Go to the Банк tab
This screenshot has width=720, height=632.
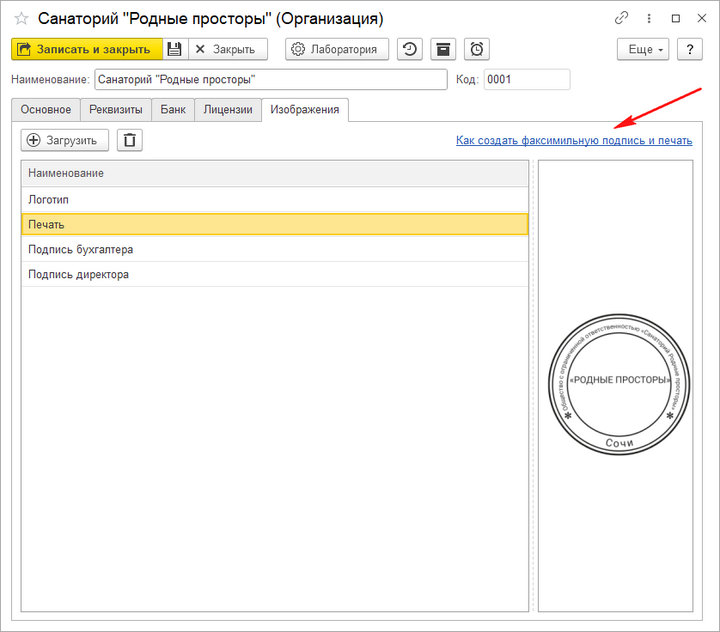point(172,110)
